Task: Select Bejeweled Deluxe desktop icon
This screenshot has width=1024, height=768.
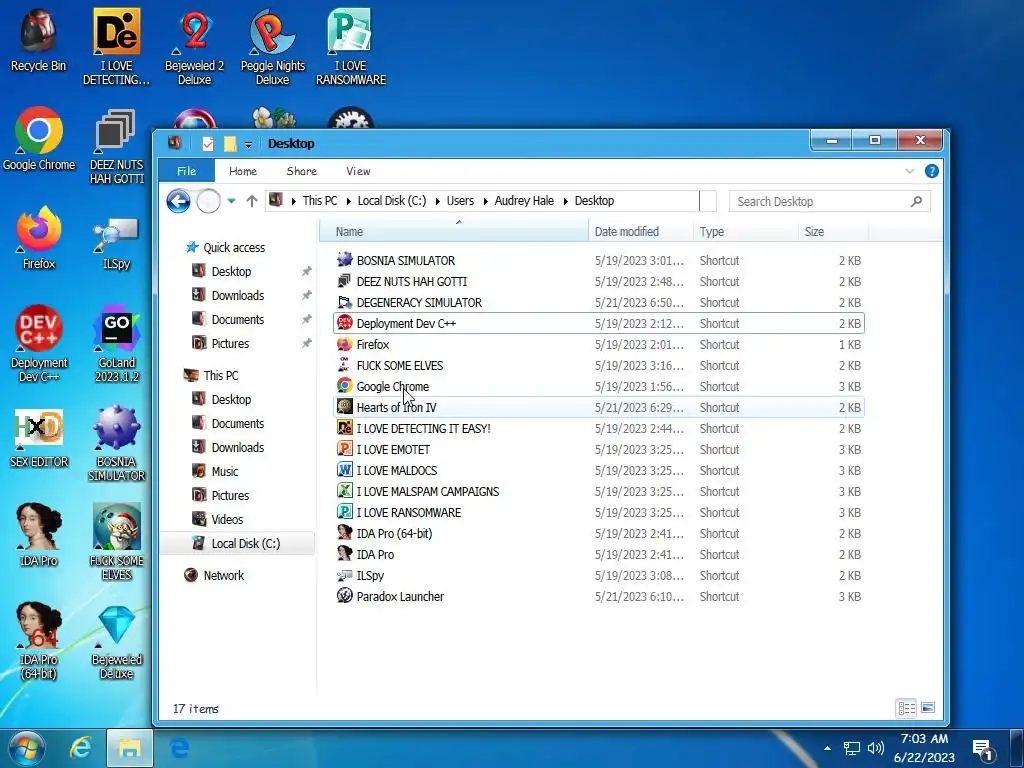Action: [116, 641]
